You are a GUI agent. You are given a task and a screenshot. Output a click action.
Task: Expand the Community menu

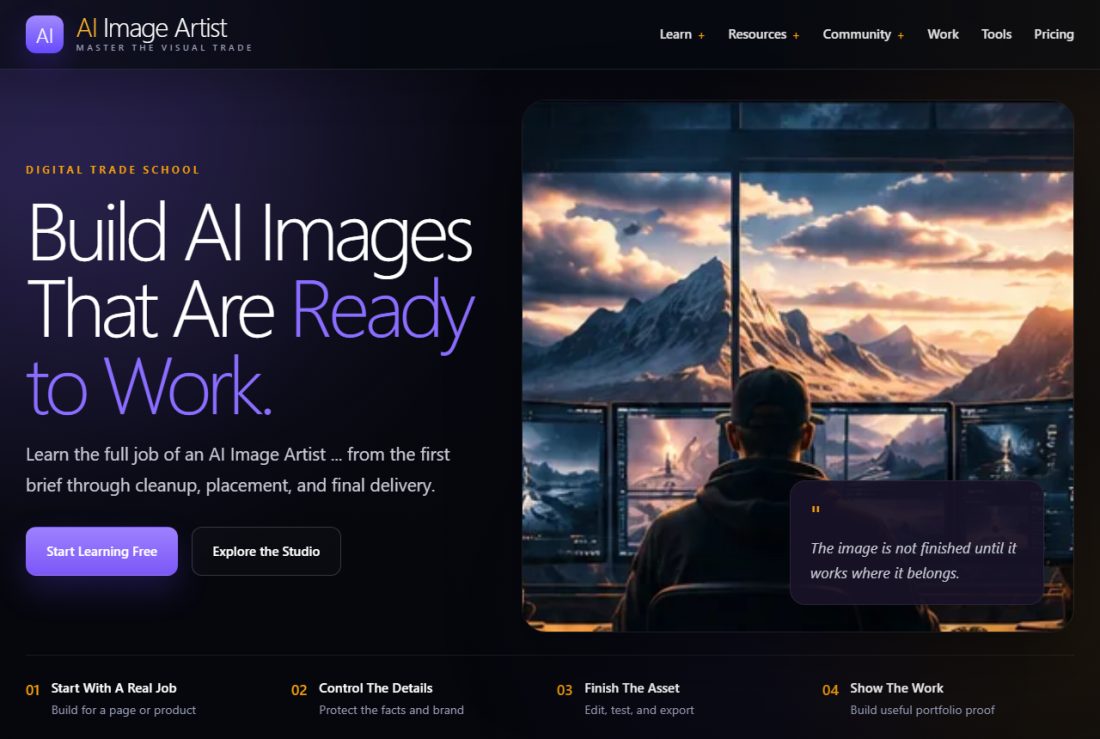tap(863, 34)
